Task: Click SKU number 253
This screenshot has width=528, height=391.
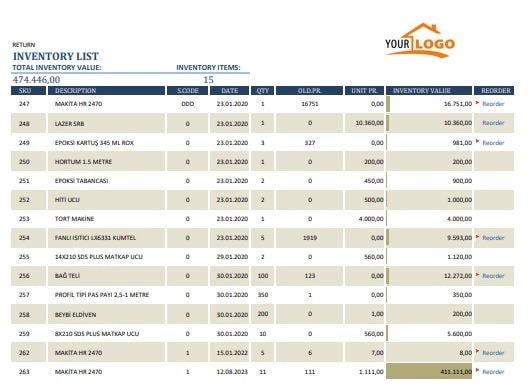Action: click(x=24, y=219)
